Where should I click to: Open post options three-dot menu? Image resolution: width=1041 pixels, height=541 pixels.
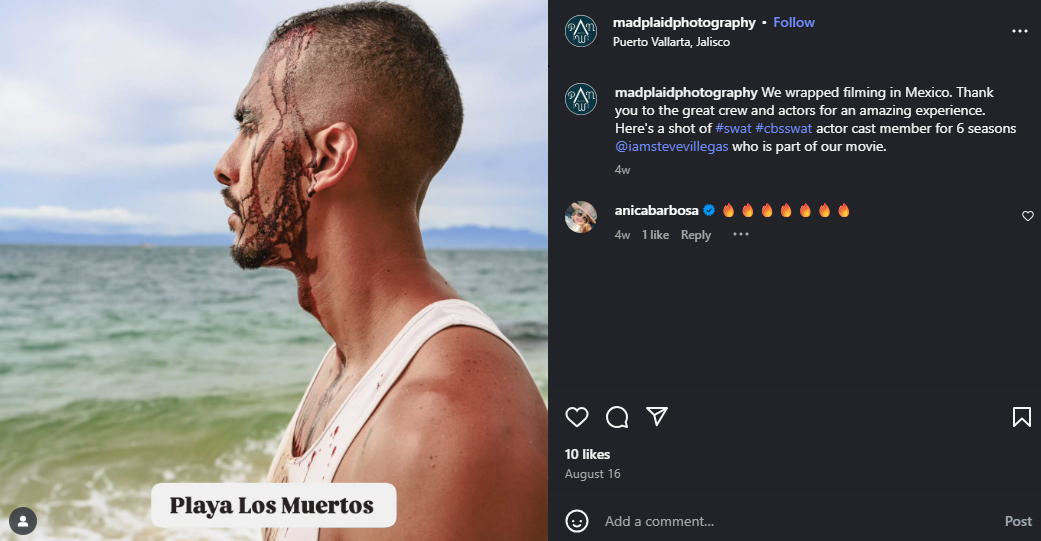1020,31
